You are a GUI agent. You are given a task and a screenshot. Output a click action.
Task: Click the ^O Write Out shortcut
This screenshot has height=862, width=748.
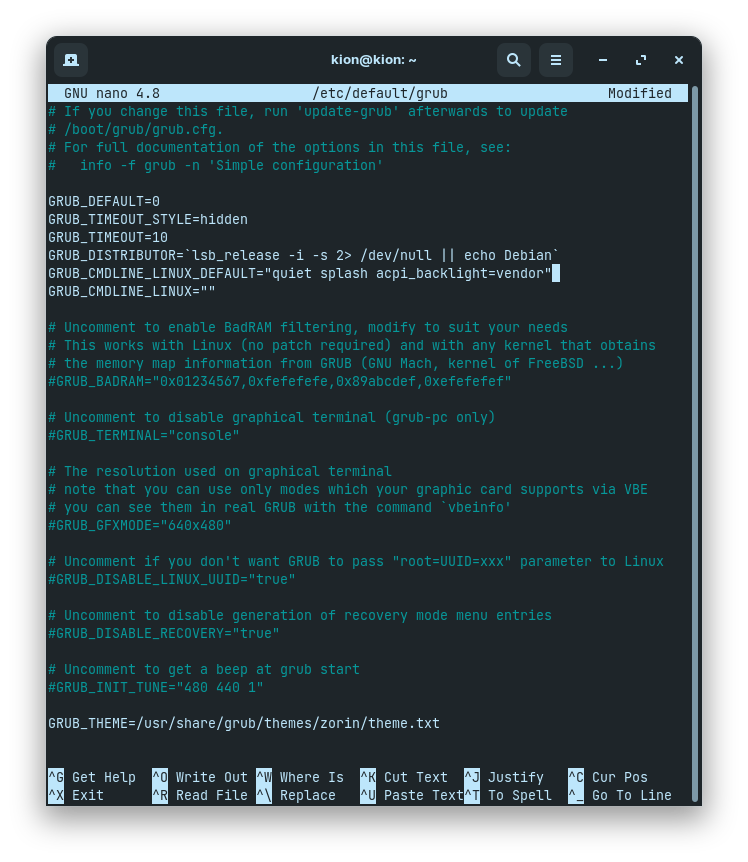coord(200,777)
